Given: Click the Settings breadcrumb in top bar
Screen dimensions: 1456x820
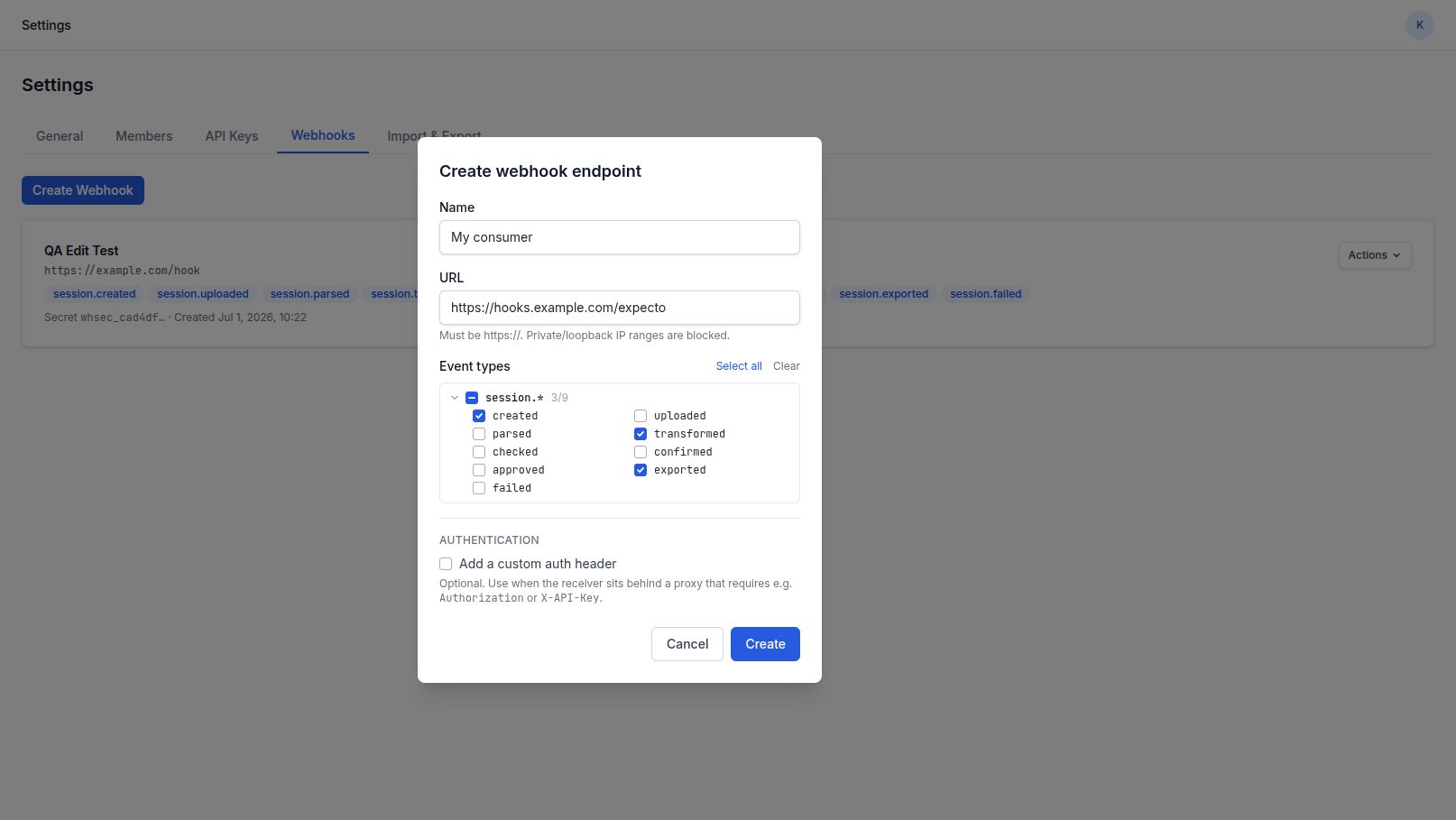Looking at the screenshot, I should pos(46,25).
